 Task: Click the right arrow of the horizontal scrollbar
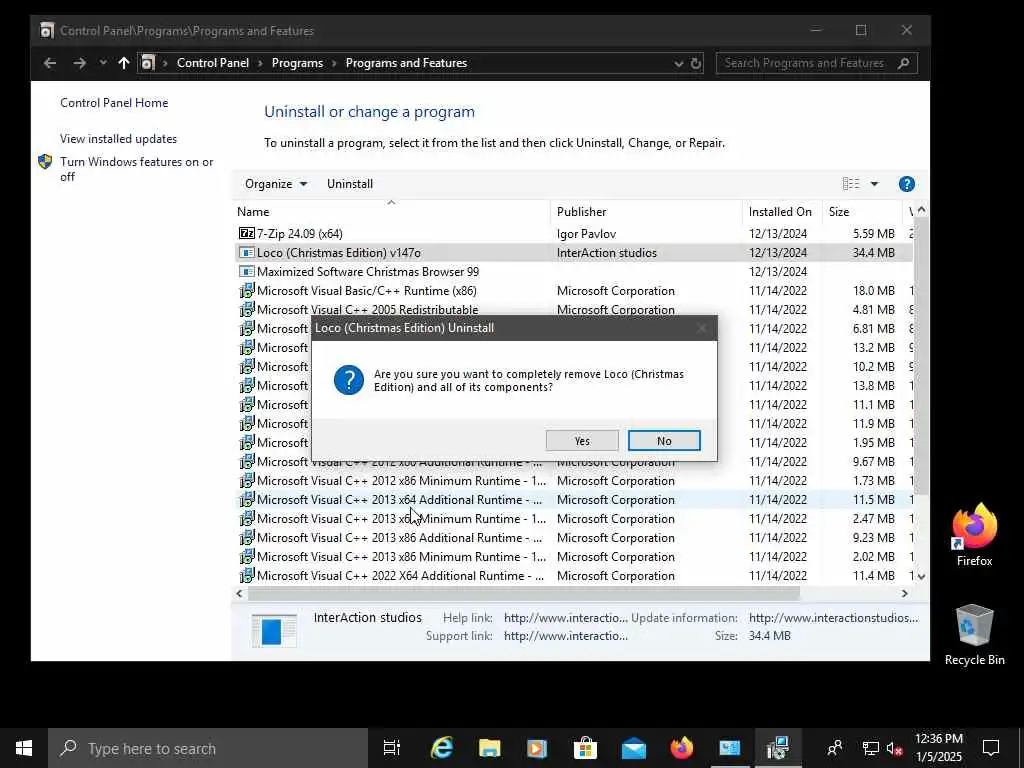[x=904, y=594]
